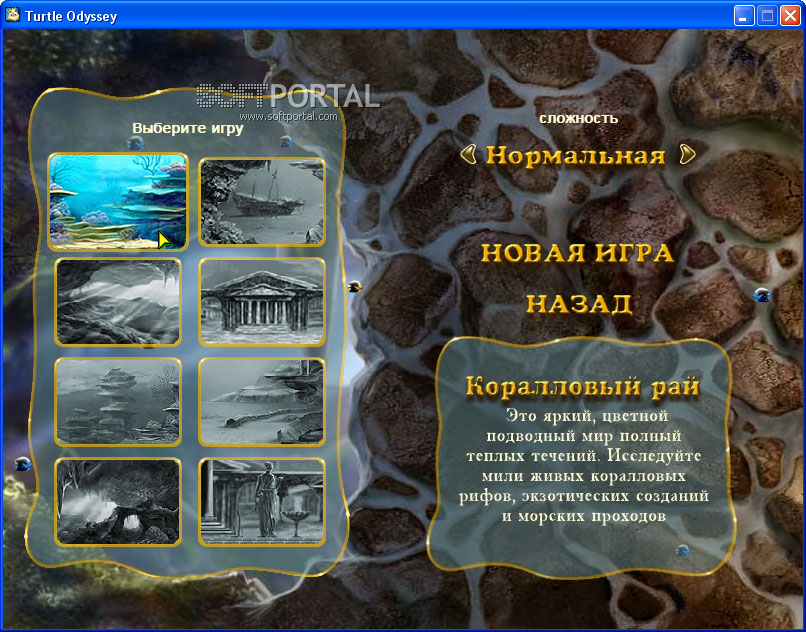Select the colorful coral reef level thumbnail

click(118, 202)
